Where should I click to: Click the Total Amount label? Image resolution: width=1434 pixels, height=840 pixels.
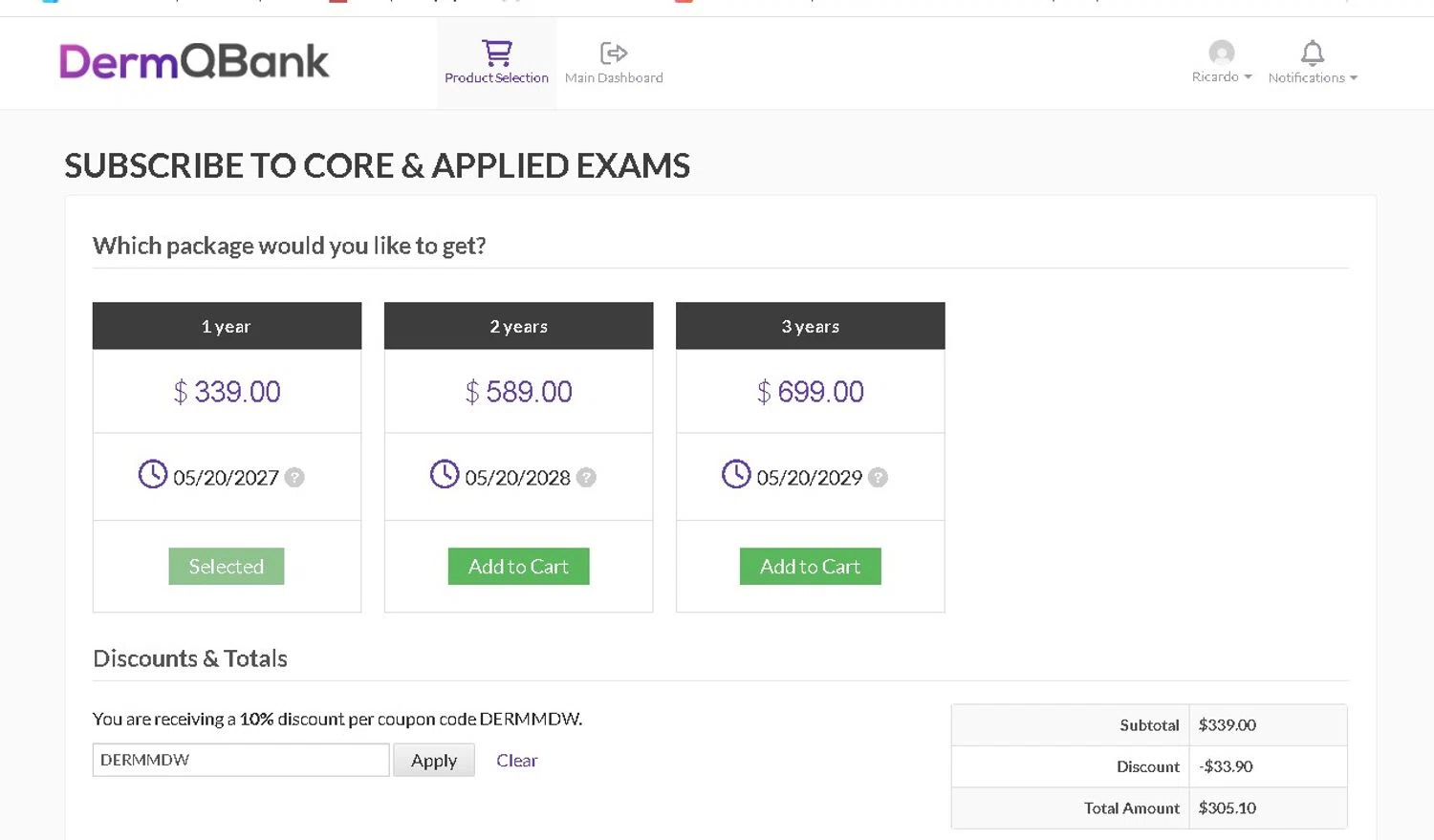1132,808
